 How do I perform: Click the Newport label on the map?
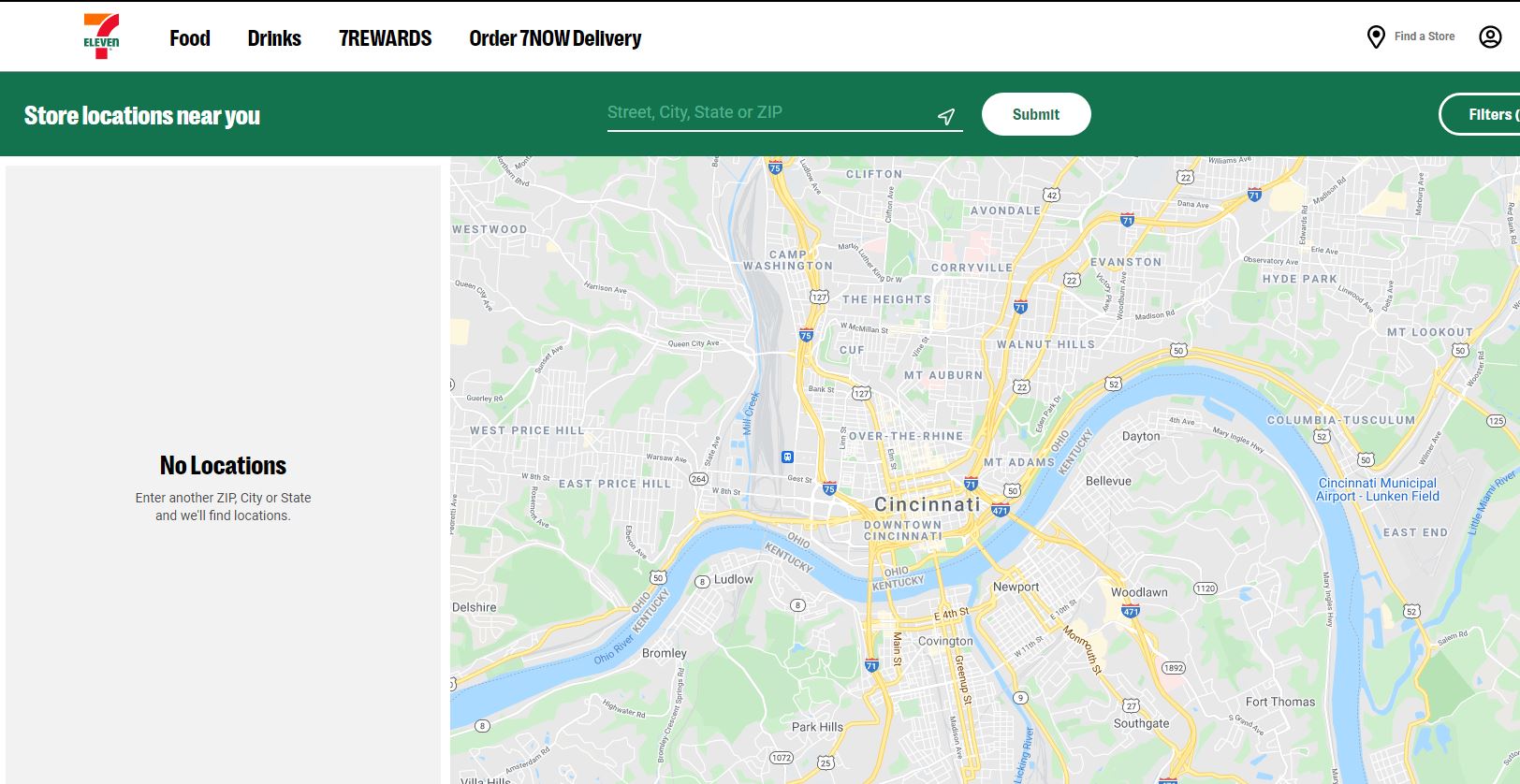pyautogui.click(x=1016, y=587)
